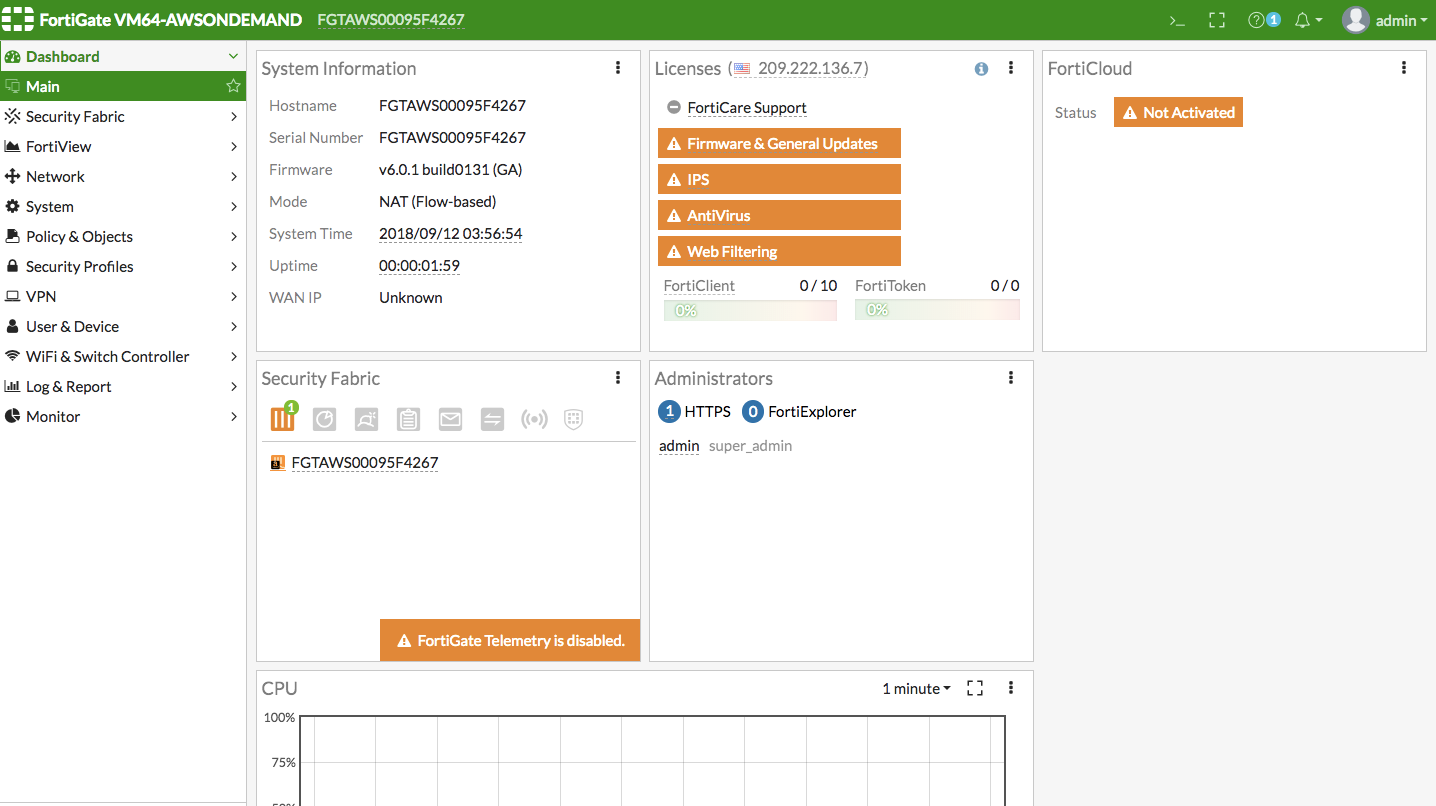Click the admin administrator name link
The height and width of the screenshot is (806, 1436).
[x=679, y=446]
